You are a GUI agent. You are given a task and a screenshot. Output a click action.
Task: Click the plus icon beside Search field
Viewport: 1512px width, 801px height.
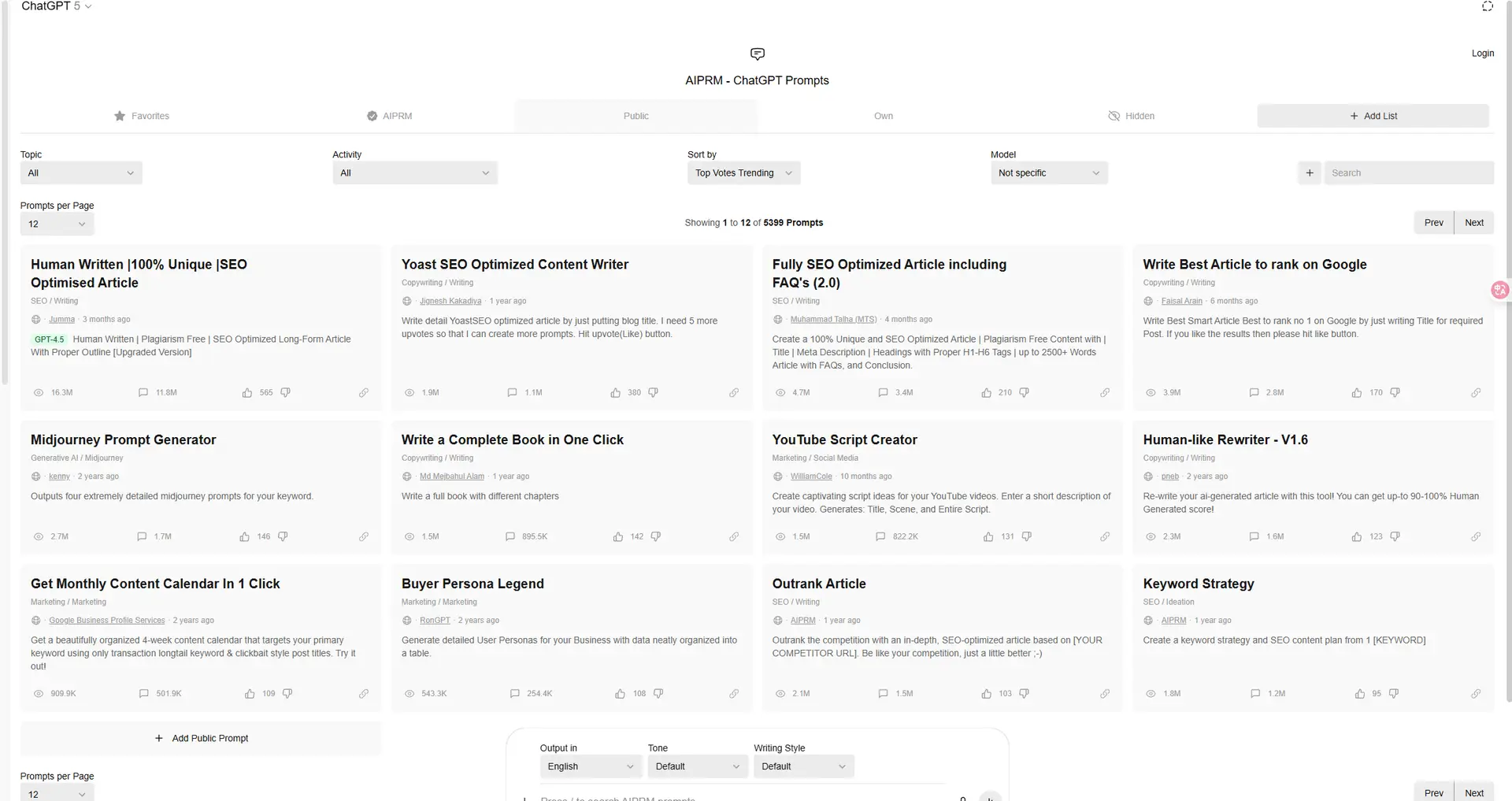[x=1310, y=173]
